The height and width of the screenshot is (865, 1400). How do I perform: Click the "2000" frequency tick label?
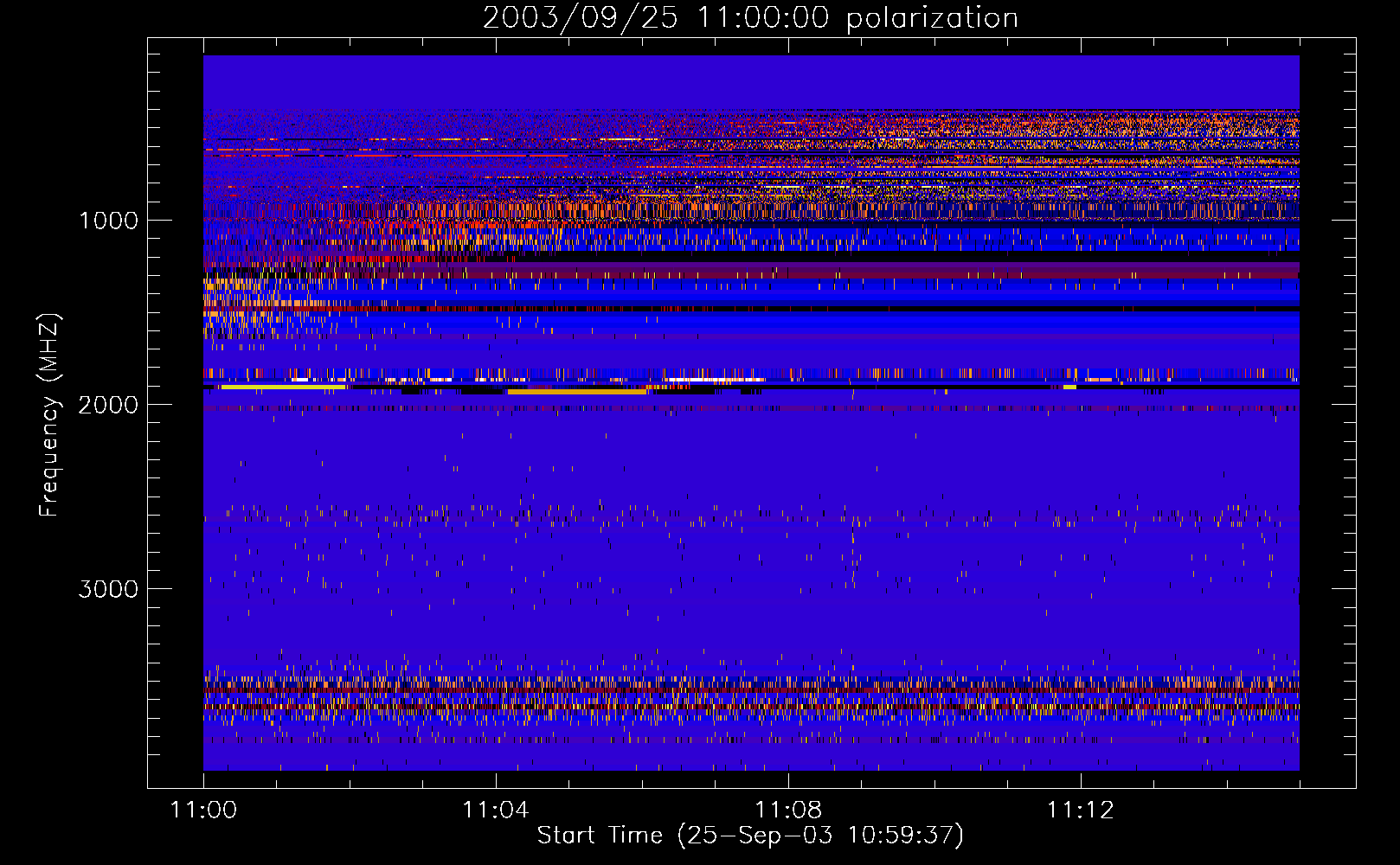pyautogui.click(x=108, y=405)
